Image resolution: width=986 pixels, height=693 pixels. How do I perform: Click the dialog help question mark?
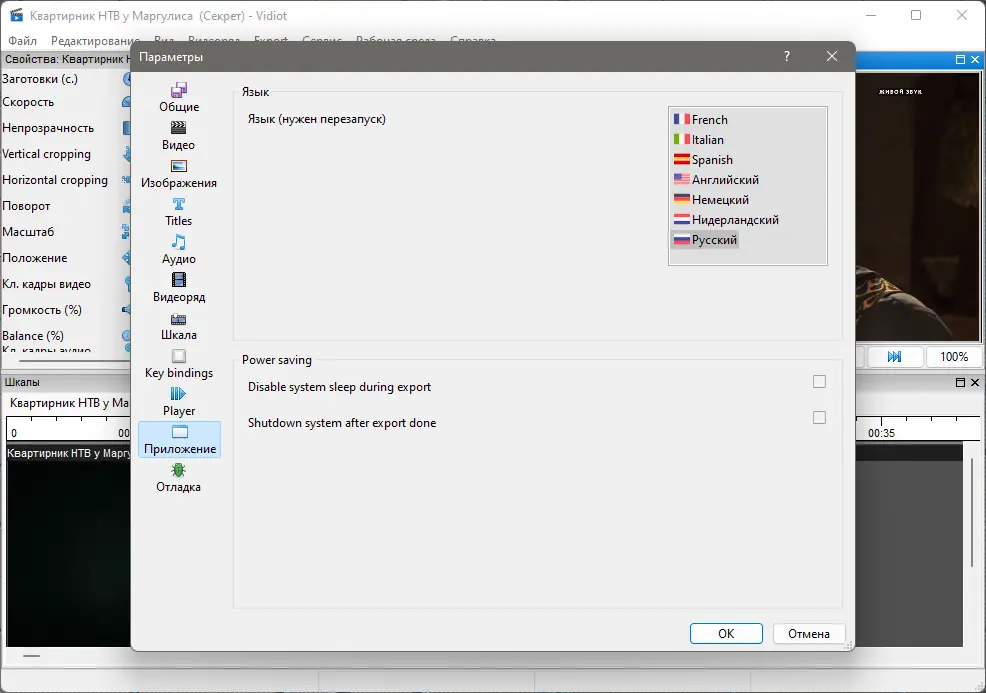(787, 57)
